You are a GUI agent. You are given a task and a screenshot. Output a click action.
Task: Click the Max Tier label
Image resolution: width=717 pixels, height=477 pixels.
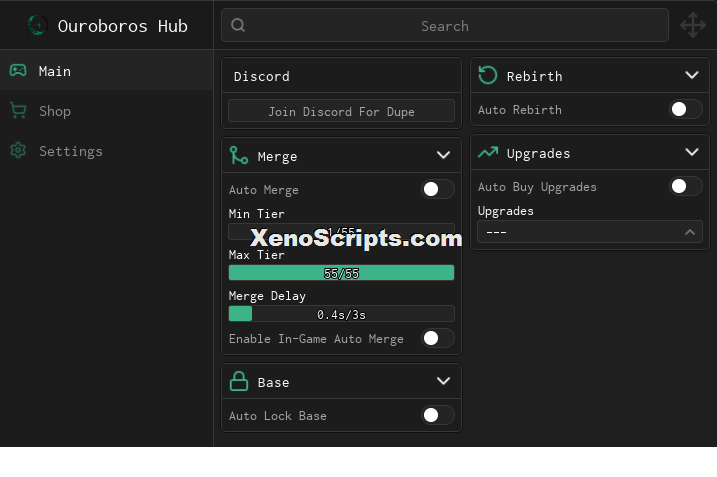point(257,255)
